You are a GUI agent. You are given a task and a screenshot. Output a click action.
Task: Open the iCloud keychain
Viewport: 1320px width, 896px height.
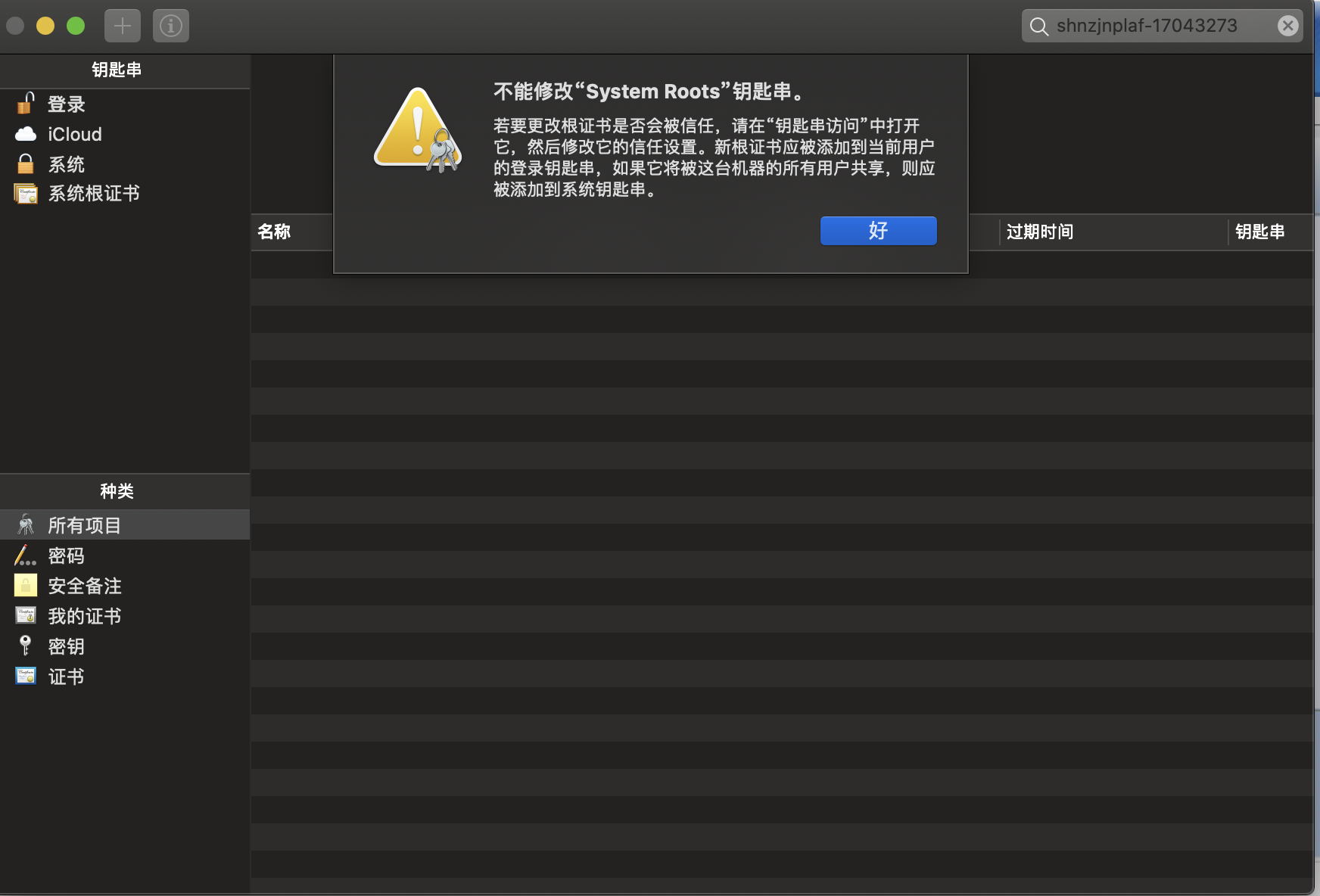pyautogui.click(x=75, y=134)
